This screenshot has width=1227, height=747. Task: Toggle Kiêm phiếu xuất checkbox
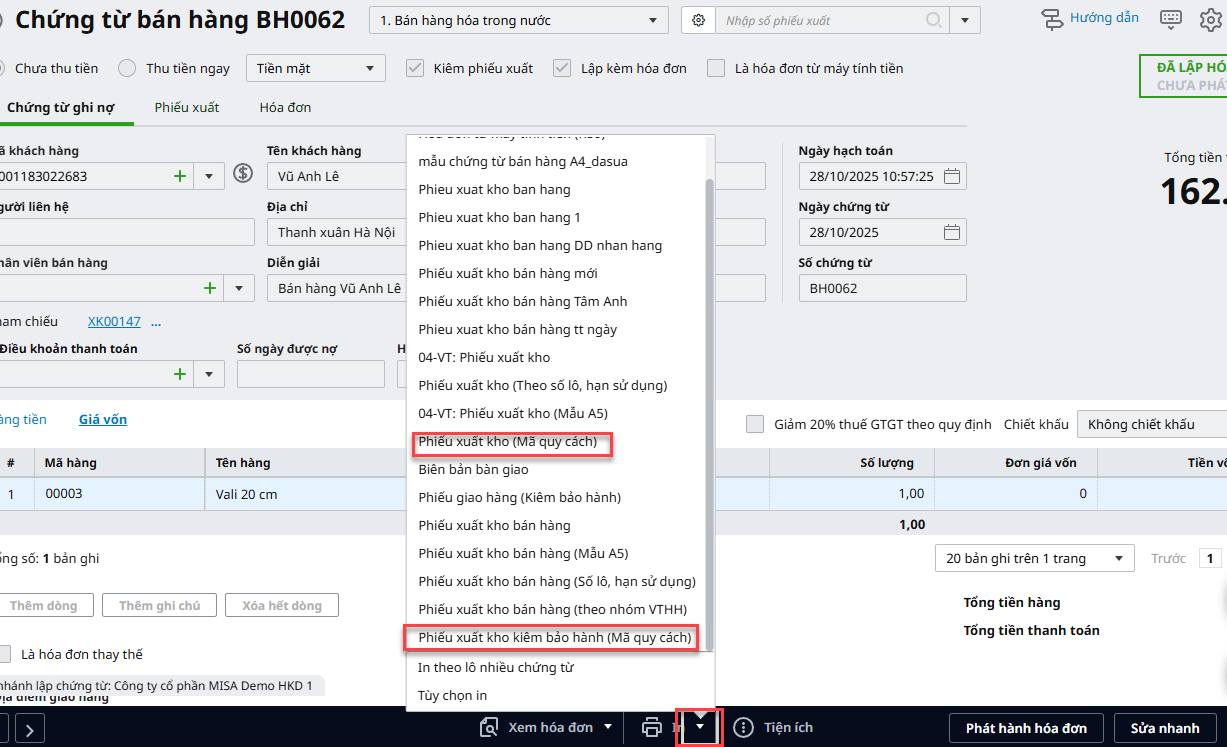click(x=415, y=68)
